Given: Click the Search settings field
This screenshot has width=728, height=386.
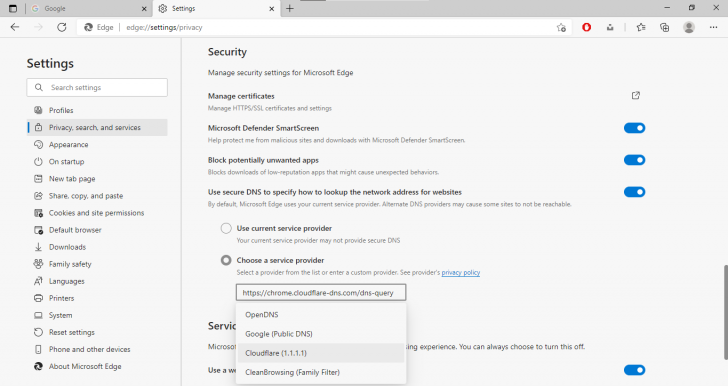Looking at the screenshot, I should pyautogui.click(x=97, y=87).
